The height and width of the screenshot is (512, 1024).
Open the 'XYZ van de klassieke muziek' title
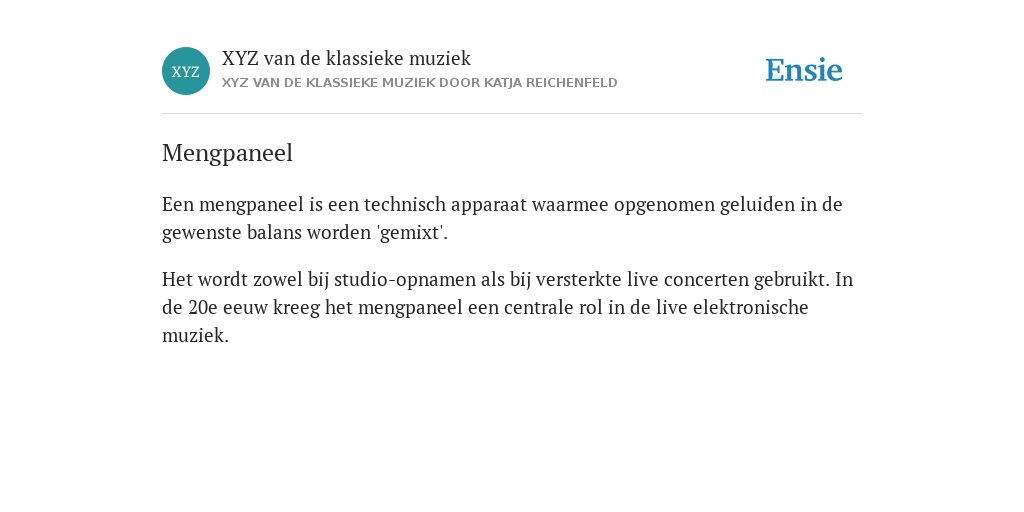tap(346, 58)
